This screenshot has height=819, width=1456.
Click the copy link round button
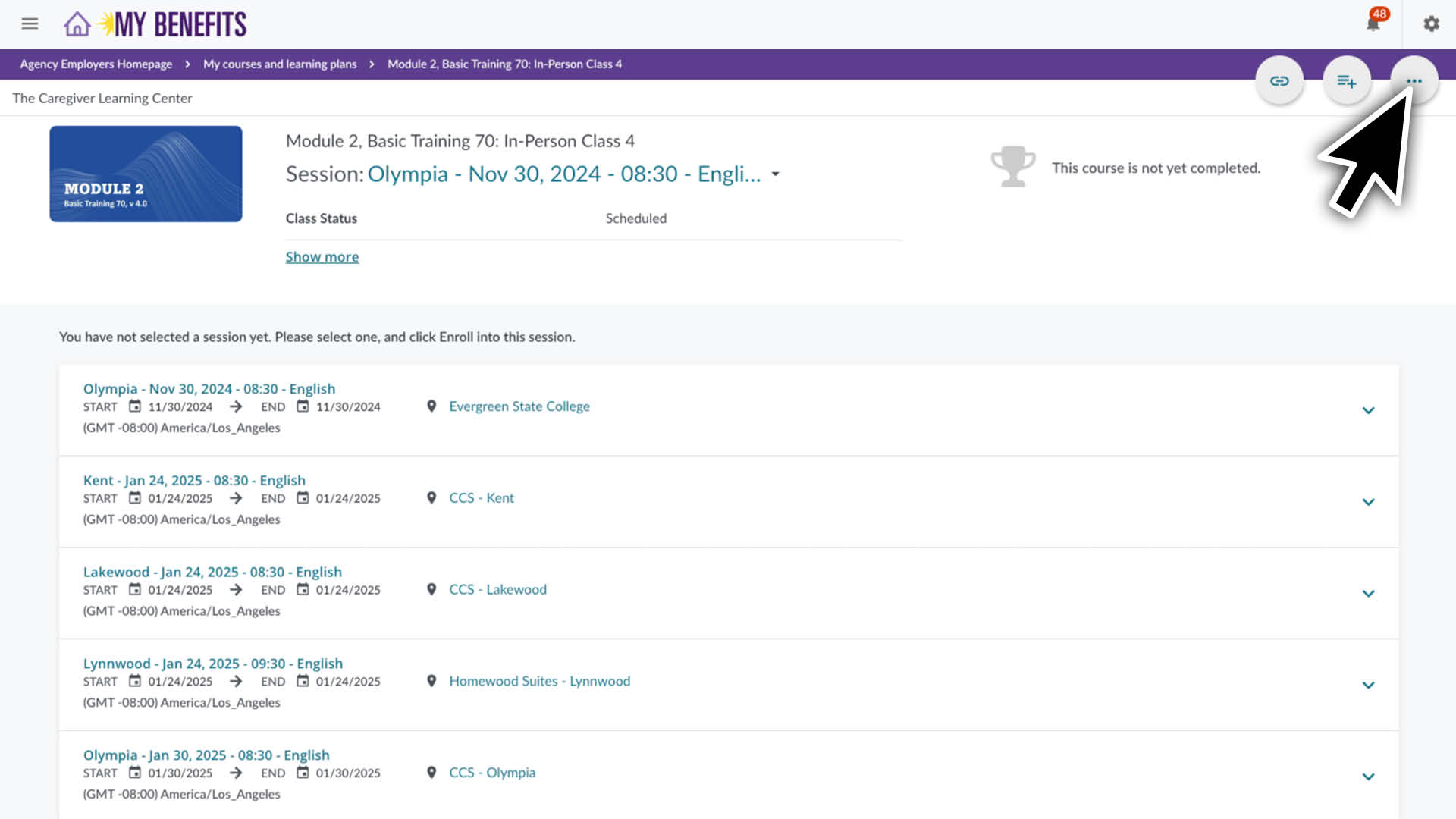(x=1279, y=81)
